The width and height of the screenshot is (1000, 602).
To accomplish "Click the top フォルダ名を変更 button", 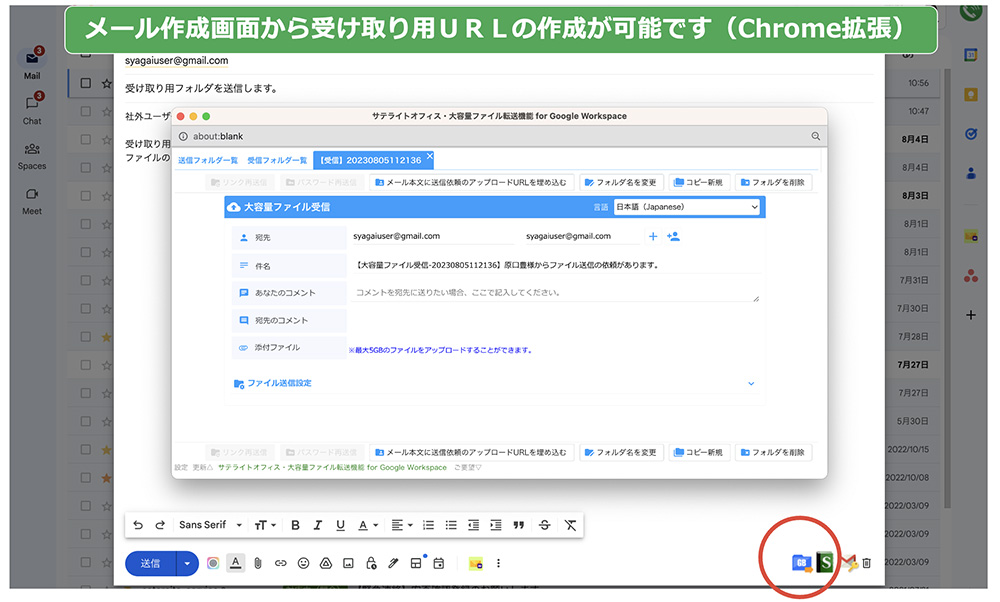I will click(x=621, y=182).
